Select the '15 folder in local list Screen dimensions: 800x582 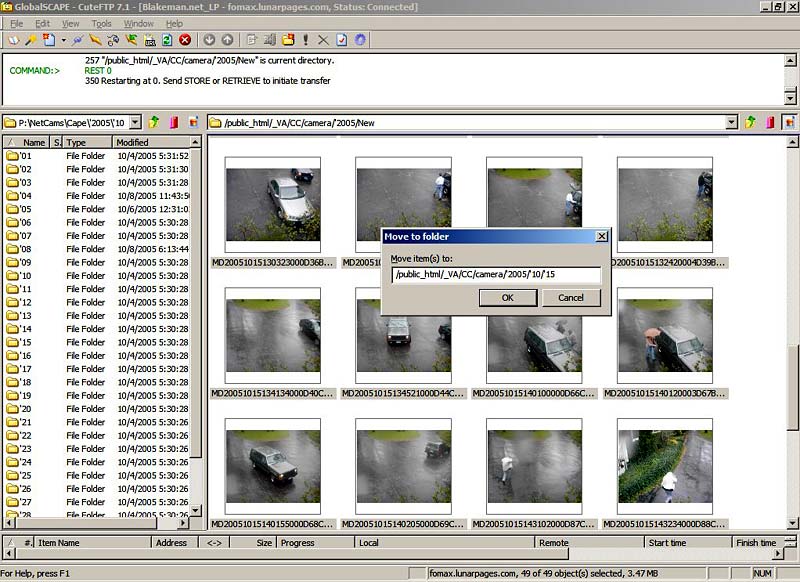click(26, 342)
